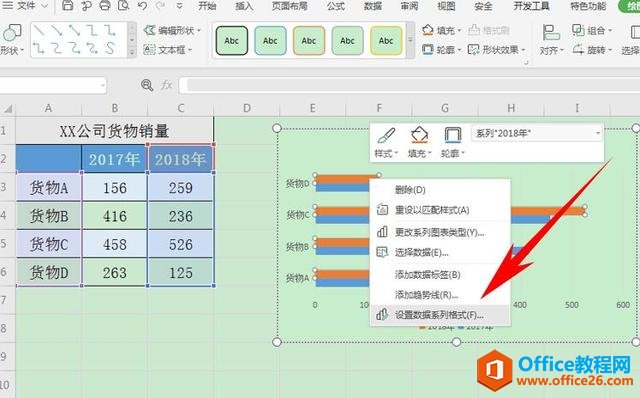Click the title cell XX公司货物销量
The height and width of the screenshot is (398, 640).
114,131
